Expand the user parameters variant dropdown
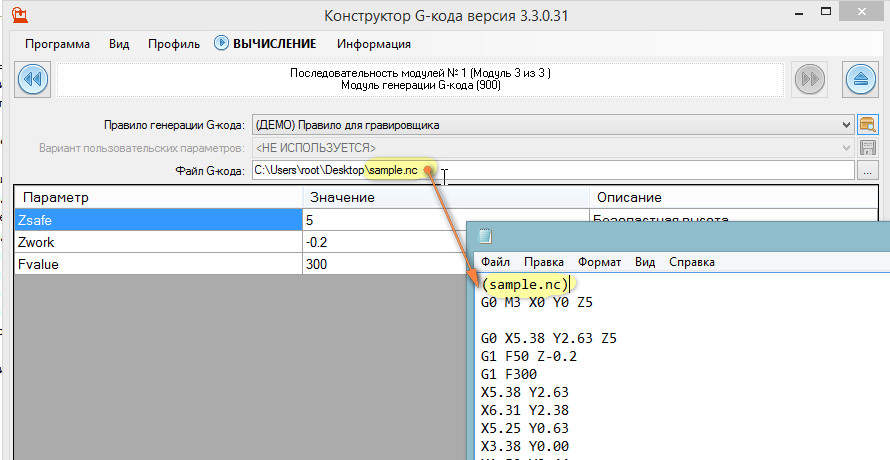The width and height of the screenshot is (890, 460). click(x=846, y=148)
